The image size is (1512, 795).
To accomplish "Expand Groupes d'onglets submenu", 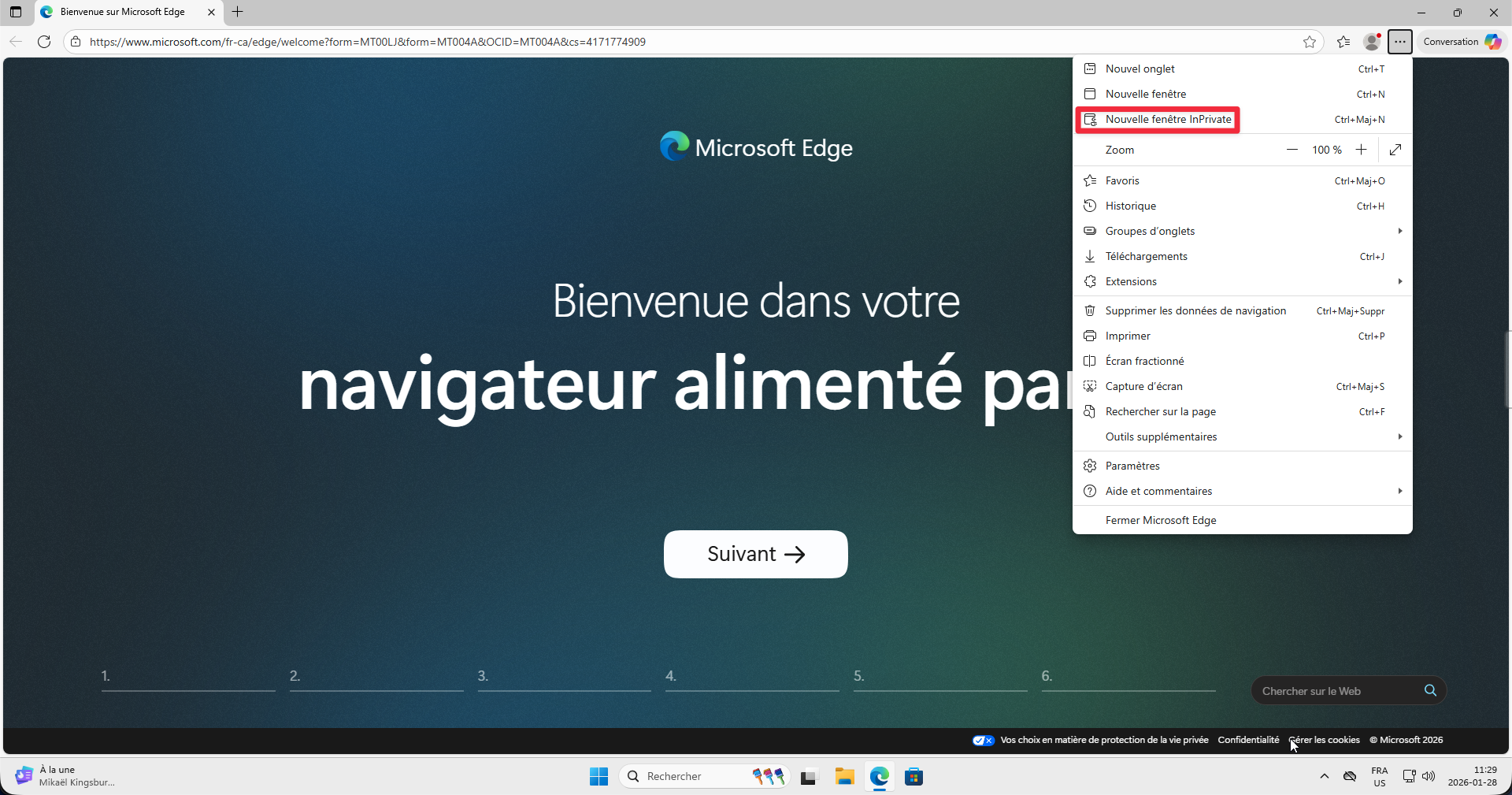I will (1243, 232).
